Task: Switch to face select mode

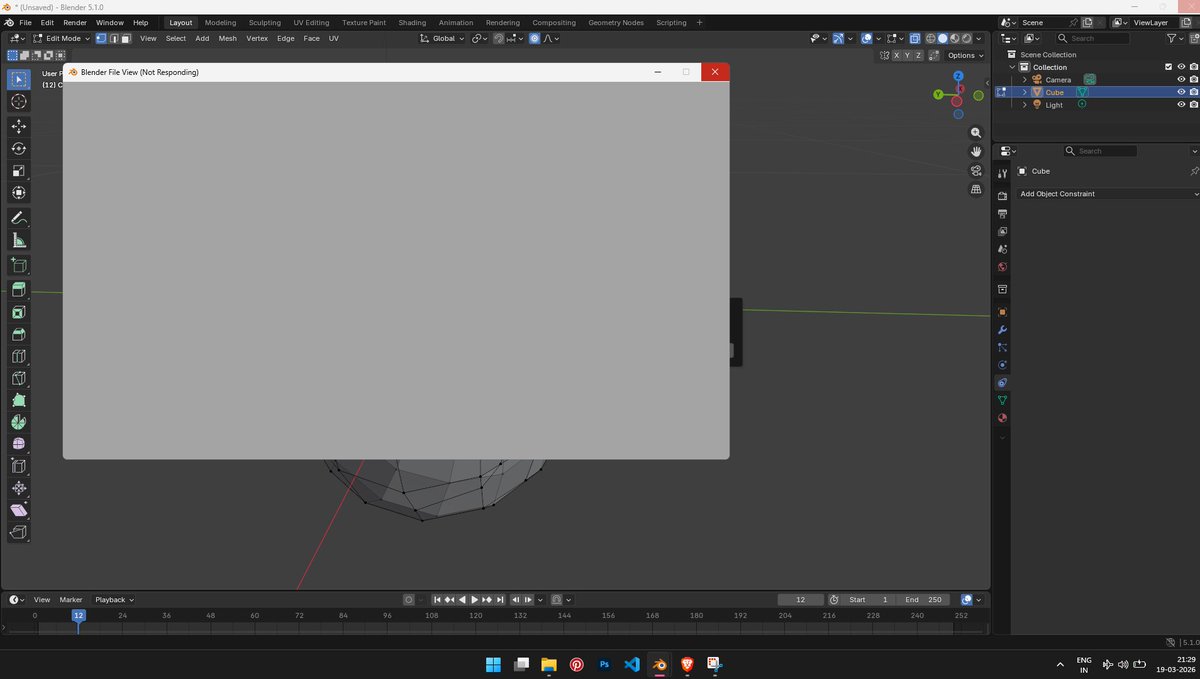Action: [x=125, y=38]
